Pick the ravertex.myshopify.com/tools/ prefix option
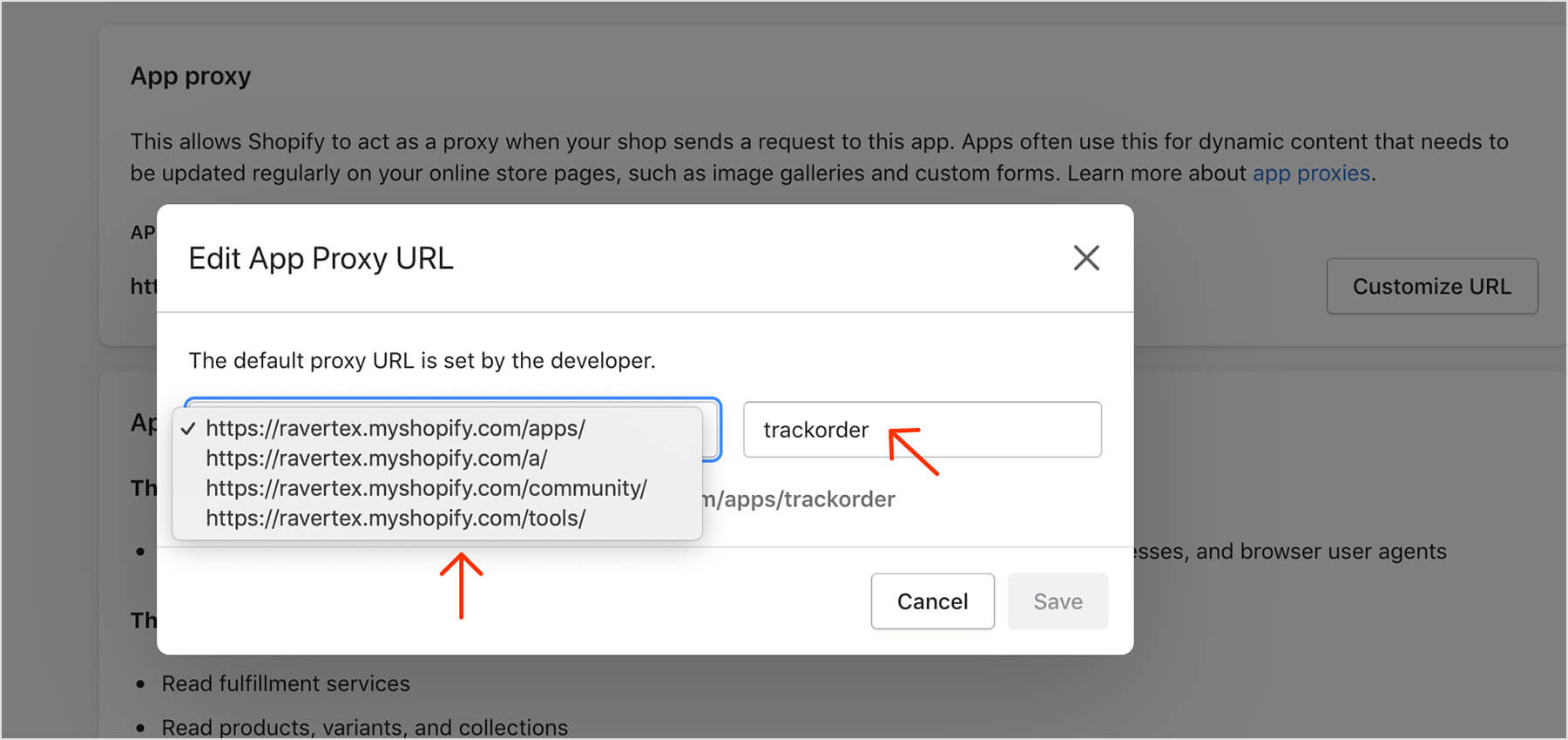The height and width of the screenshot is (740, 1568). (x=395, y=519)
